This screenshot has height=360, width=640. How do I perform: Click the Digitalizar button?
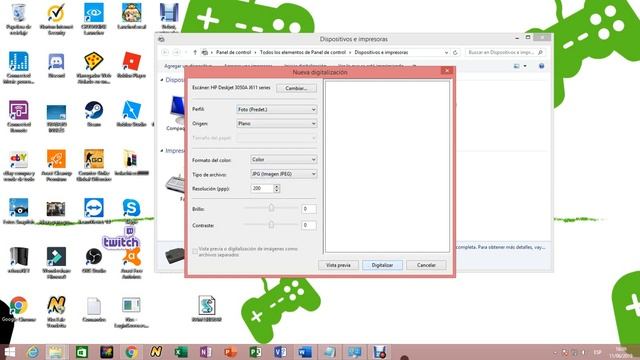[382, 265]
